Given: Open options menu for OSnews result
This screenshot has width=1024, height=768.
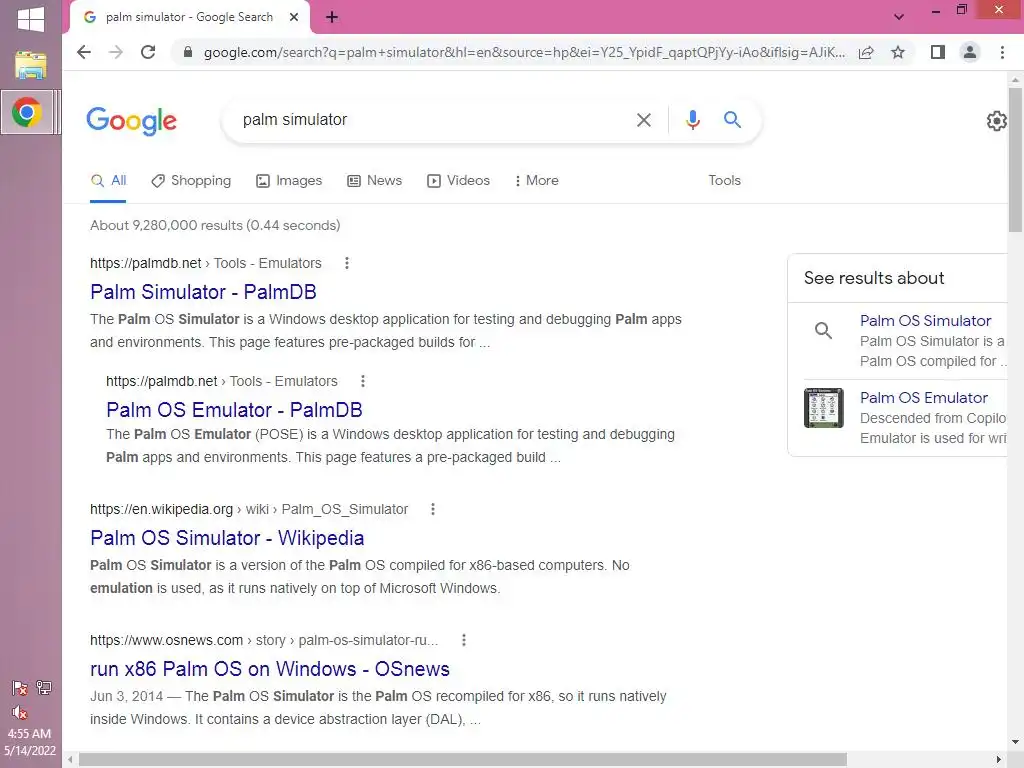Looking at the screenshot, I should click(464, 640).
